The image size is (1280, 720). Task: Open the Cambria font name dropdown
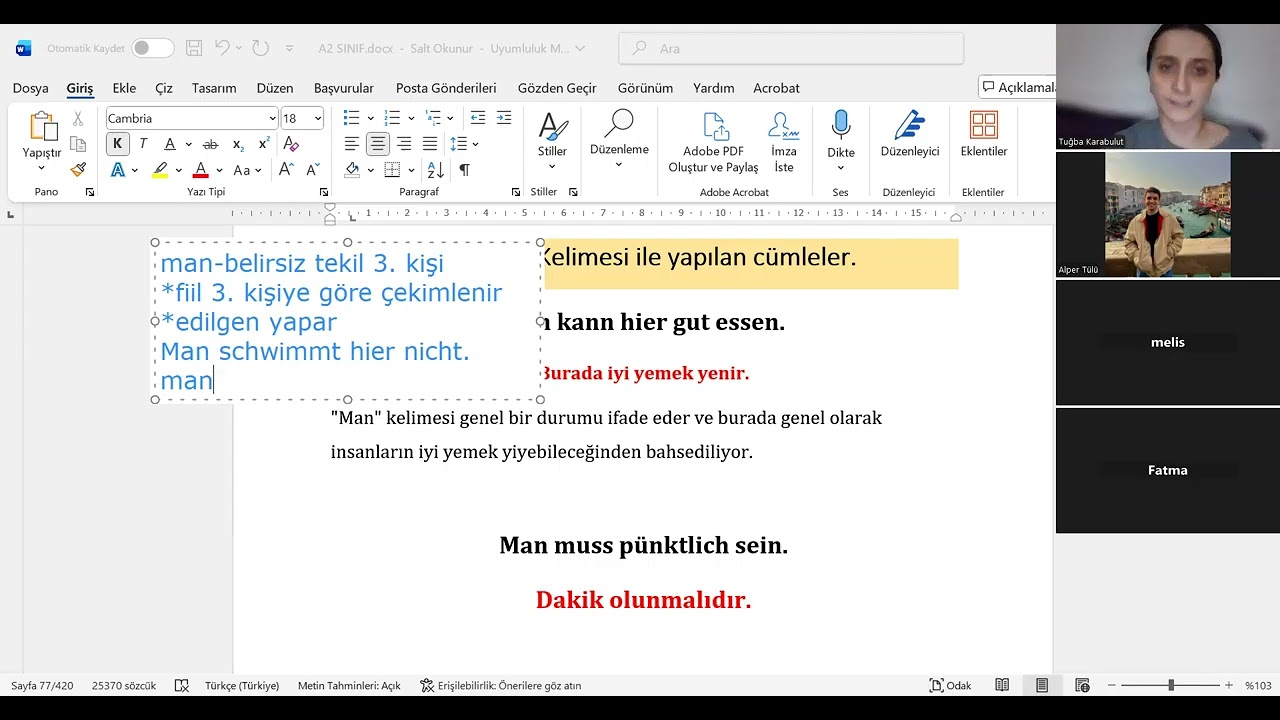[272, 118]
